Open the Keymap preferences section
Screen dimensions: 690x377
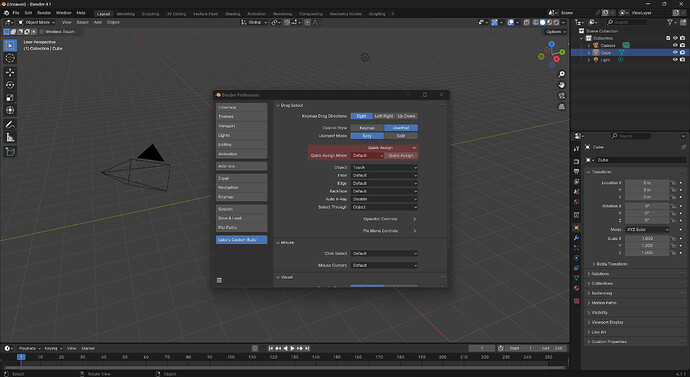click(x=241, y=197)
